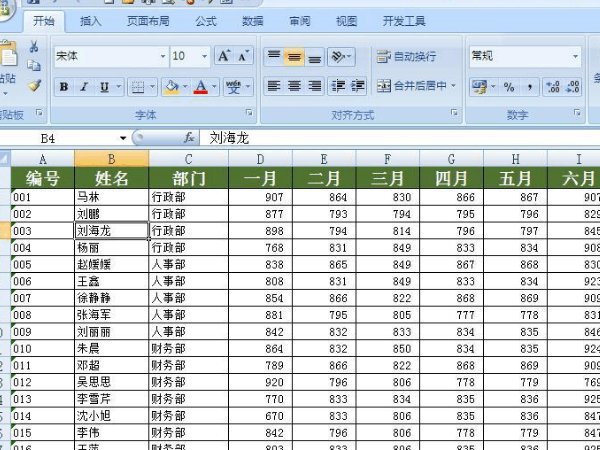Set top vertical alignment
The image size is (600, 450).
click(x=274, y=56)
